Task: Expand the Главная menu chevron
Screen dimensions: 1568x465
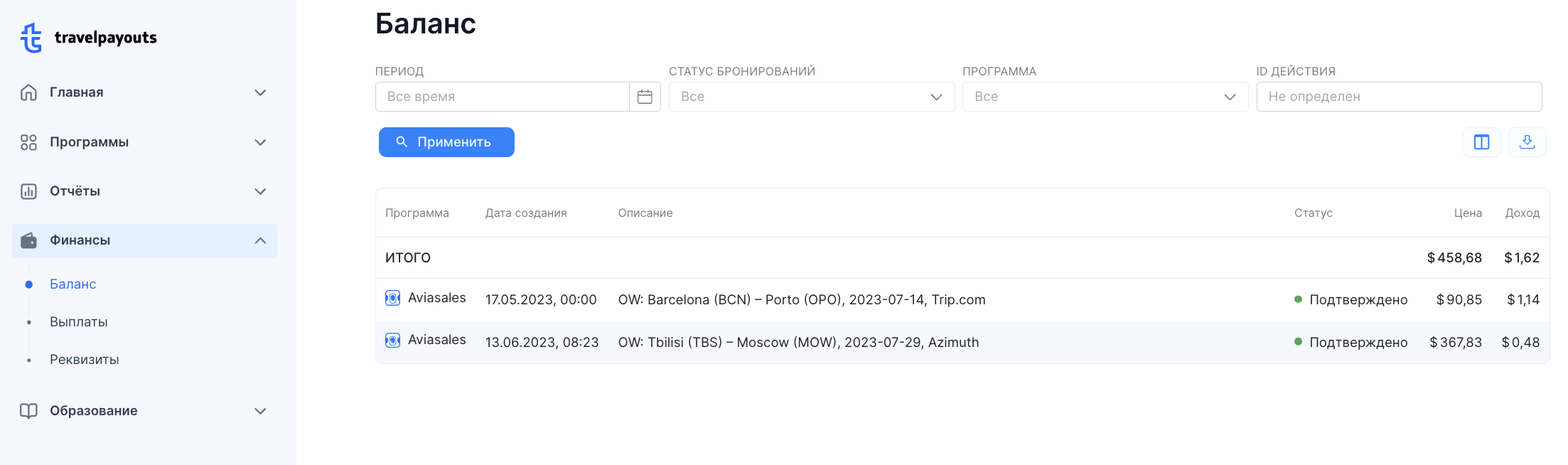Action: 260,92
